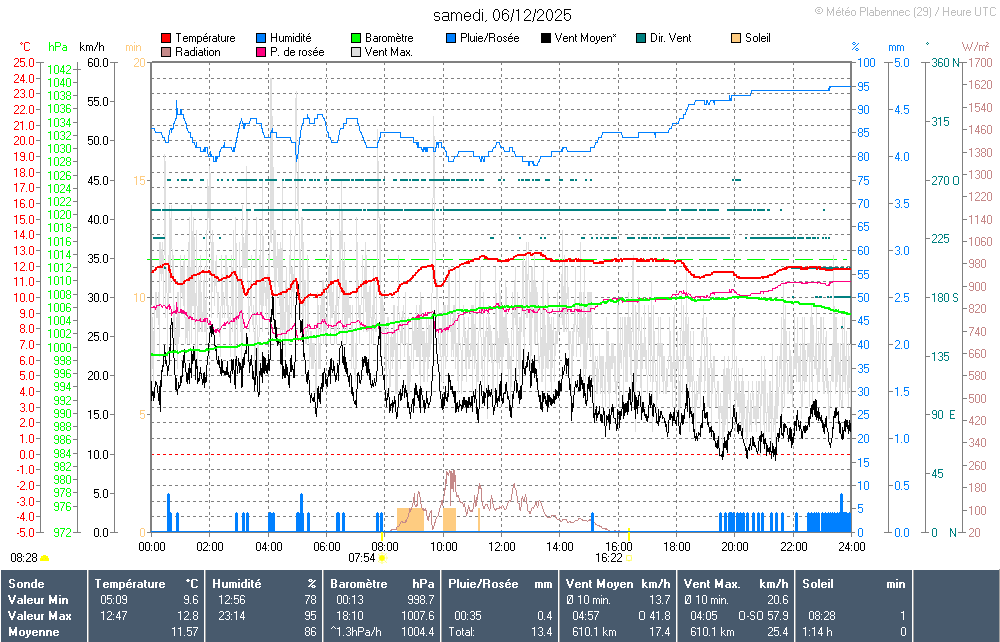Click the teal Dir. Vent legend box

(641, 38)
